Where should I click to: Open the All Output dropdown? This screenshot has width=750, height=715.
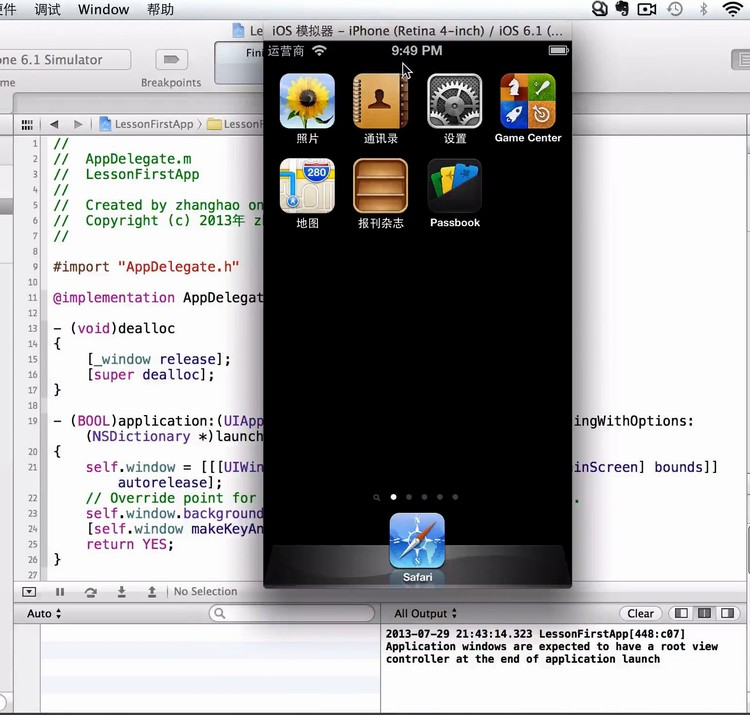[x=425, y=614]
